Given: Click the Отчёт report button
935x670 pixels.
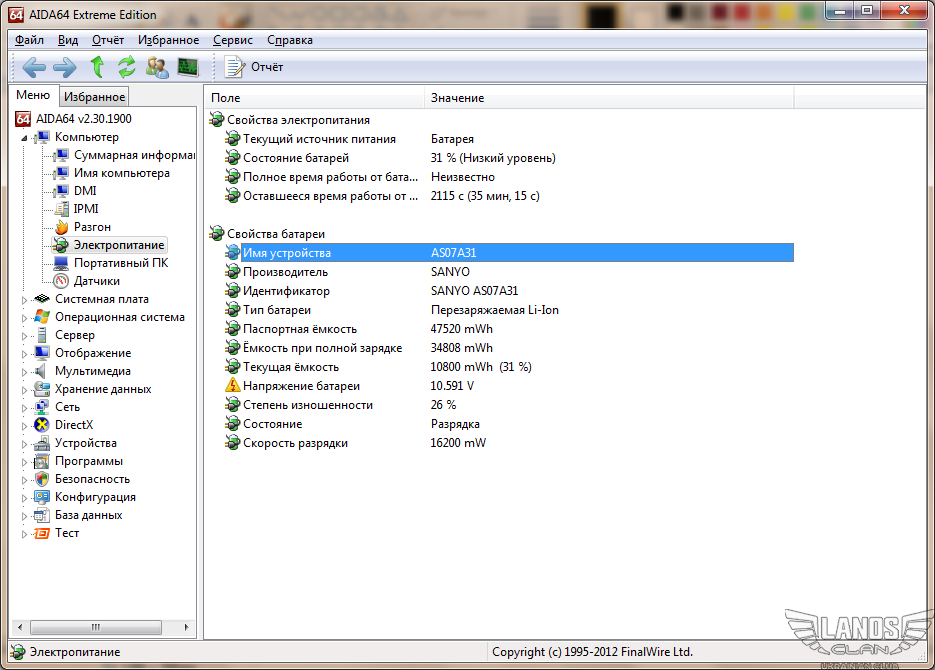Looking at the screenshot, I should [254, 67].
